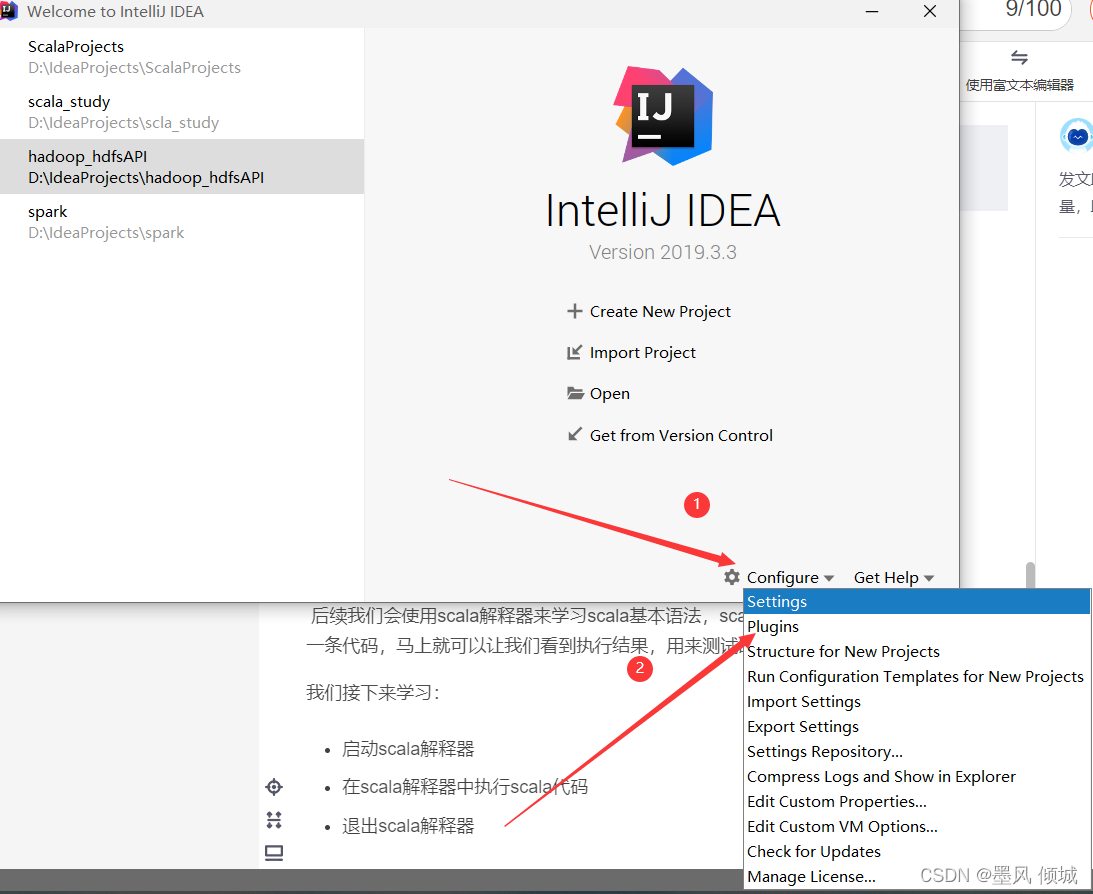1093x894 pixels.
Task: Choose Compress Logs and Show in Explorer
Action: point(917,777)
